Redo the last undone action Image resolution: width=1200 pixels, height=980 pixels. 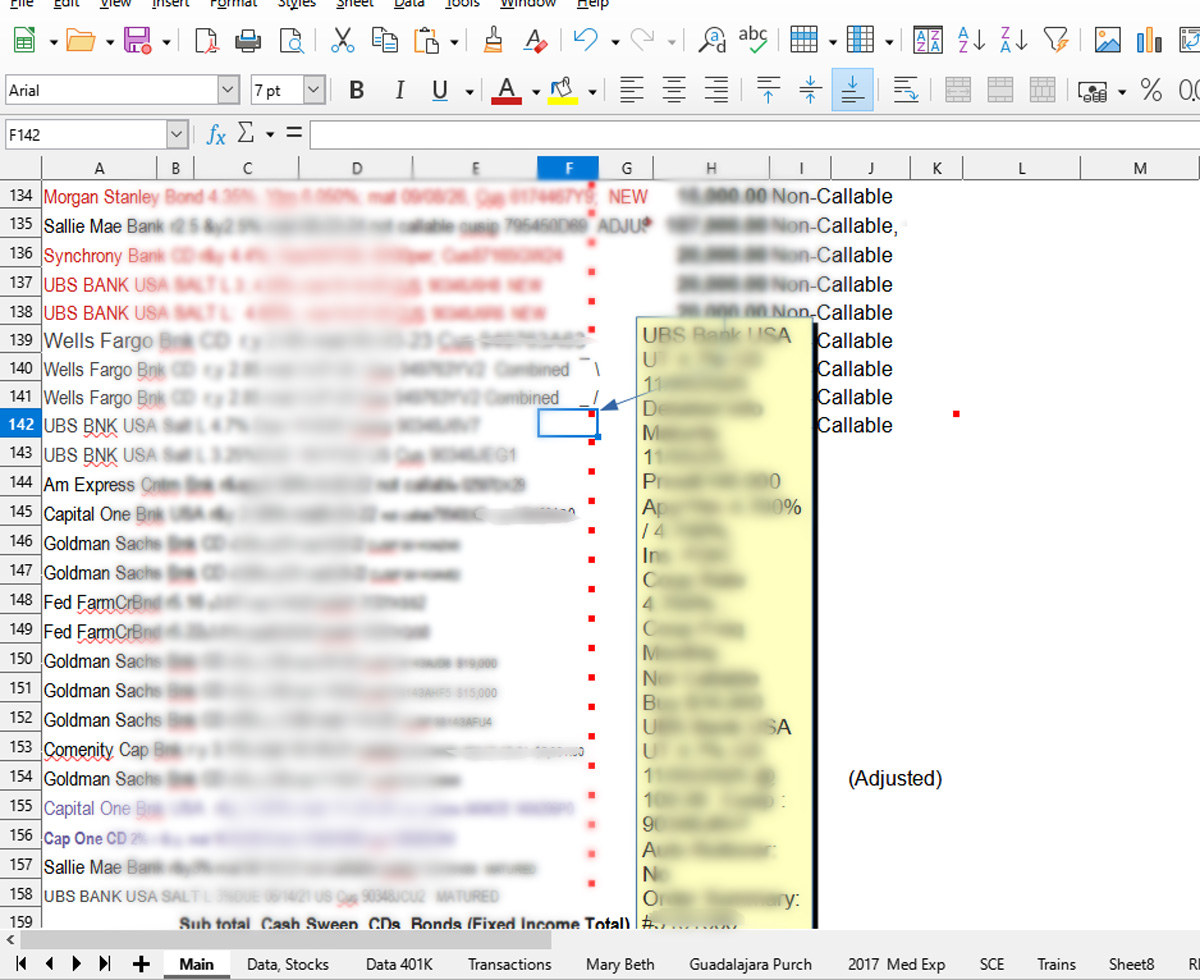[x=642, y=40]
